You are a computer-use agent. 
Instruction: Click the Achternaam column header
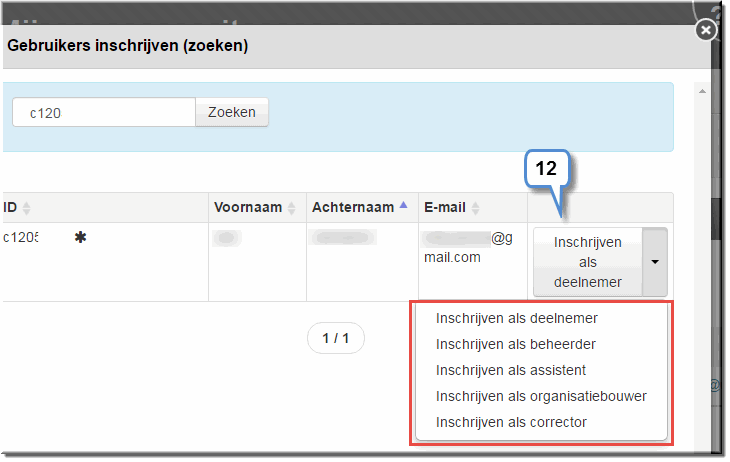click(362, 208)
